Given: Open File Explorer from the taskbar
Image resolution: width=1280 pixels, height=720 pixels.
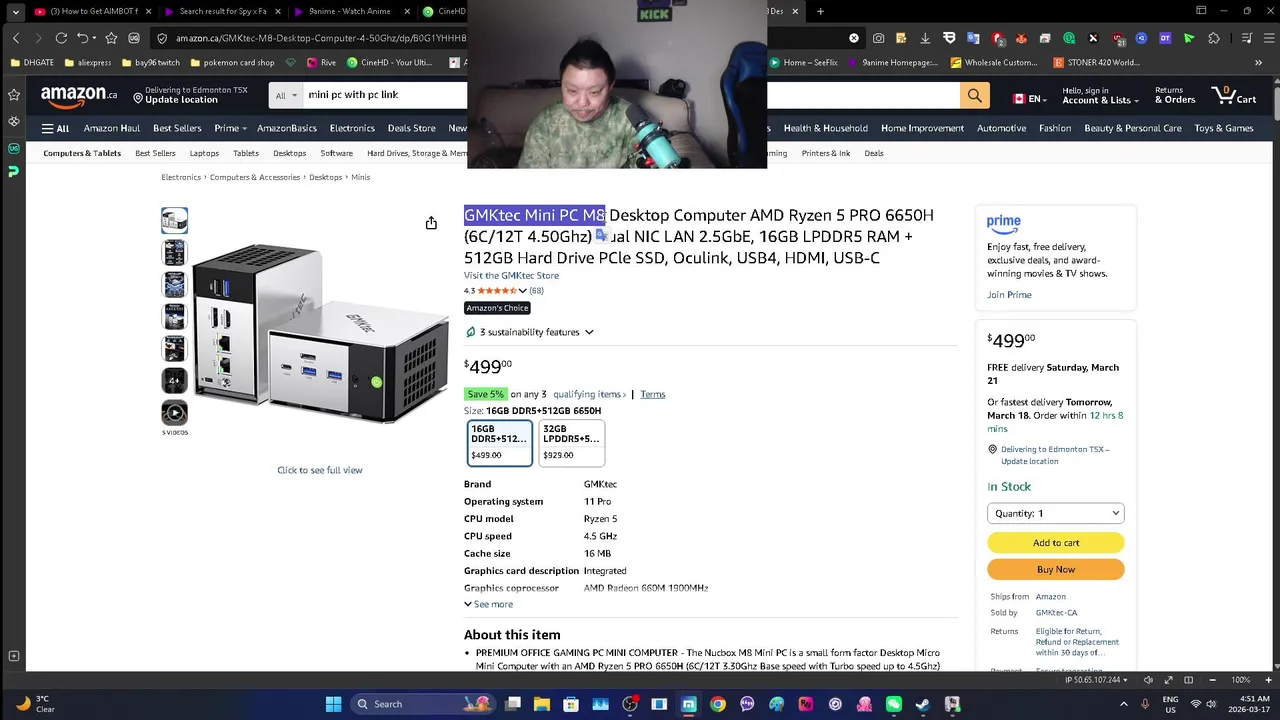Looking at the screenshot, I should (542, 704).
